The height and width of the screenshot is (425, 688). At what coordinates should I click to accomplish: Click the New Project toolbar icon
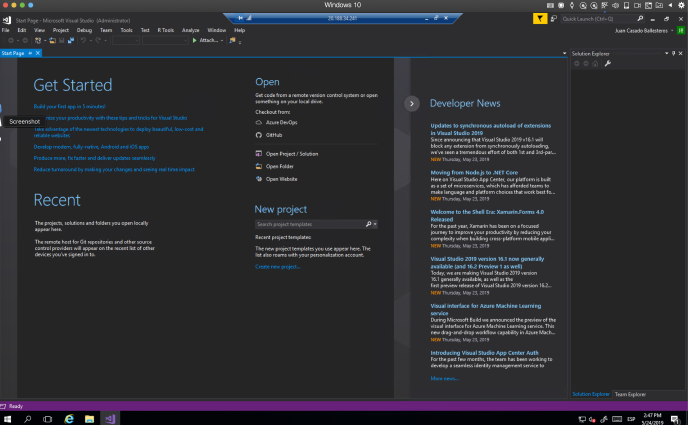38,40
